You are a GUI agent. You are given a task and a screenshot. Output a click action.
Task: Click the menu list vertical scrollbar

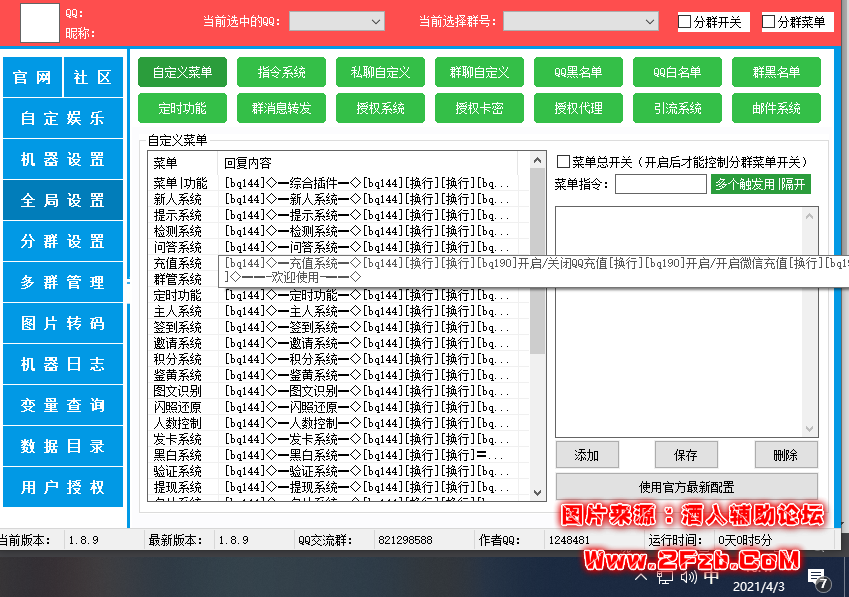[x=538, y=300]
